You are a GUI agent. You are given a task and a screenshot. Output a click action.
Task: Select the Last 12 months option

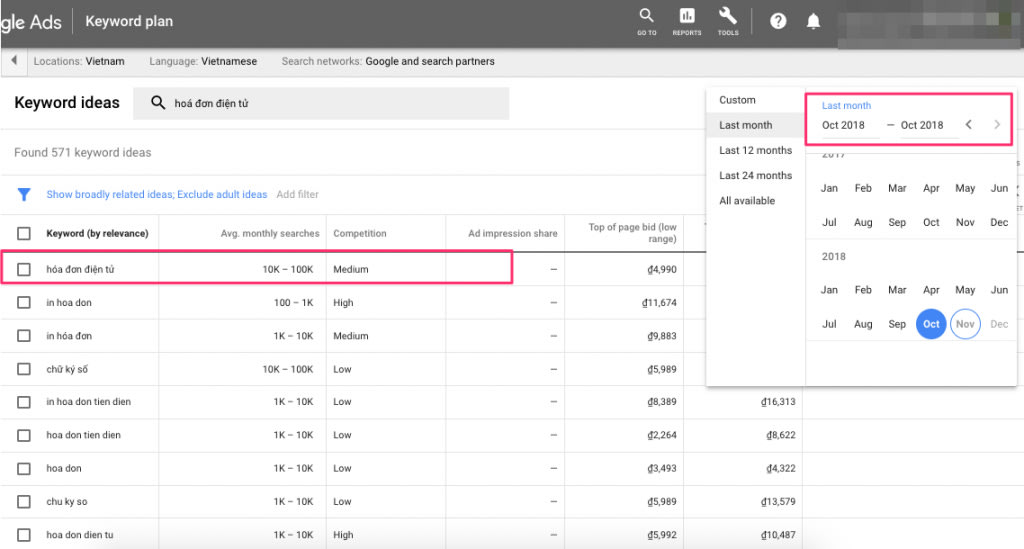coord(756,150)
